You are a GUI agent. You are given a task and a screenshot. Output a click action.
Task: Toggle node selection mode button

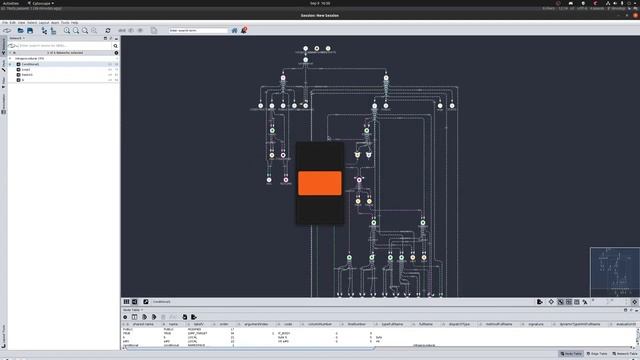coord(561,302)
